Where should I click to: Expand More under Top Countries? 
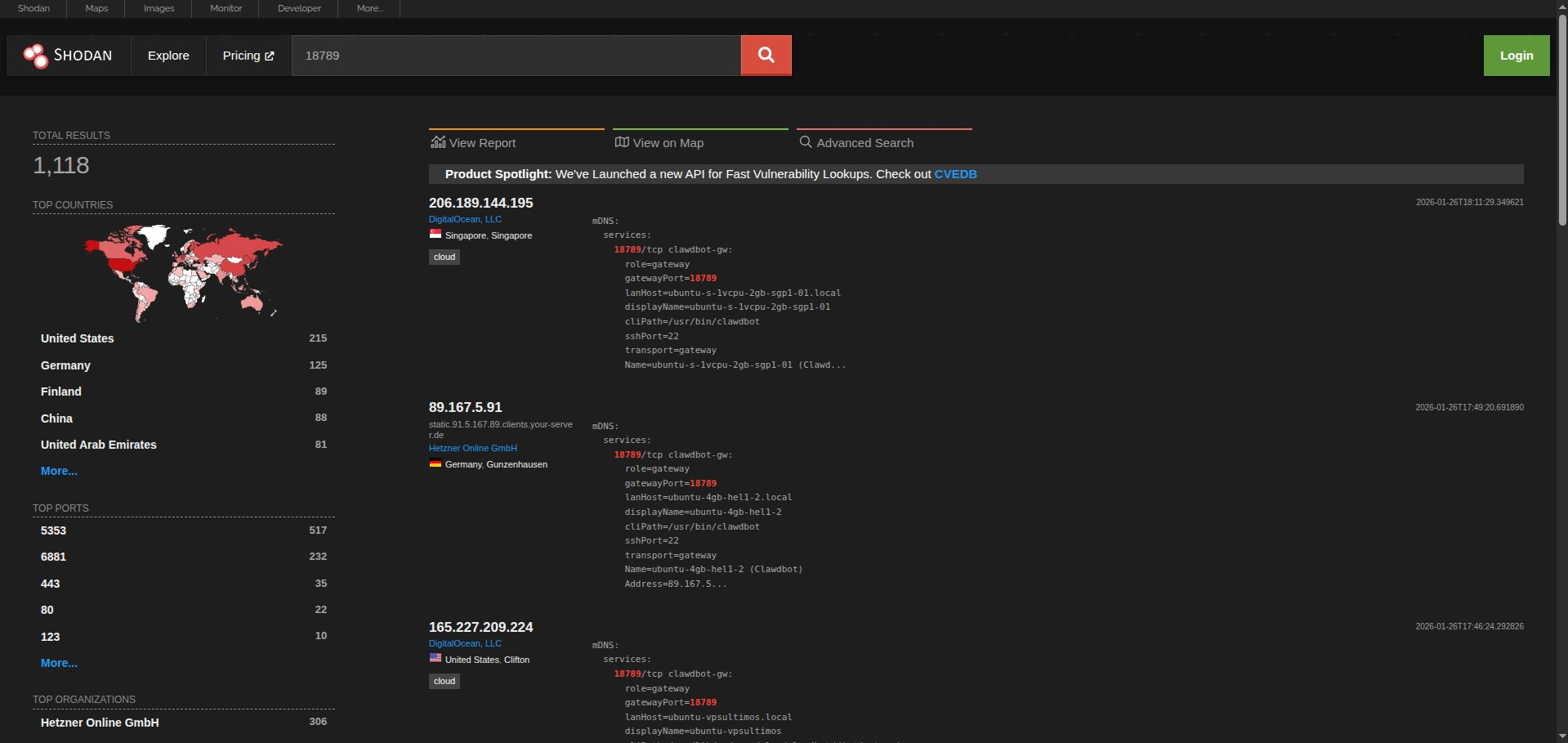pyautogui.click(x=59, y=471)
